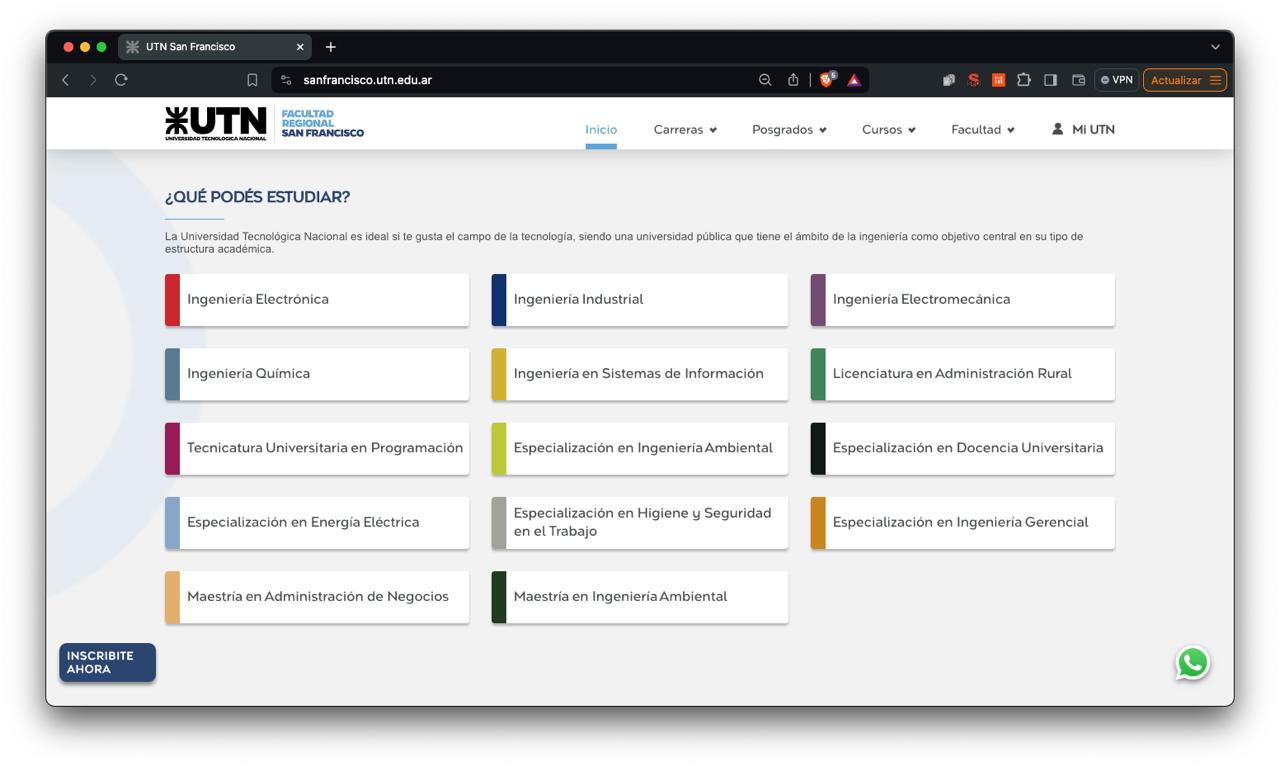Open Especialización en Energía Eléctrica card
Screen dimensions: 1280x767
click(x=317, y=523)
